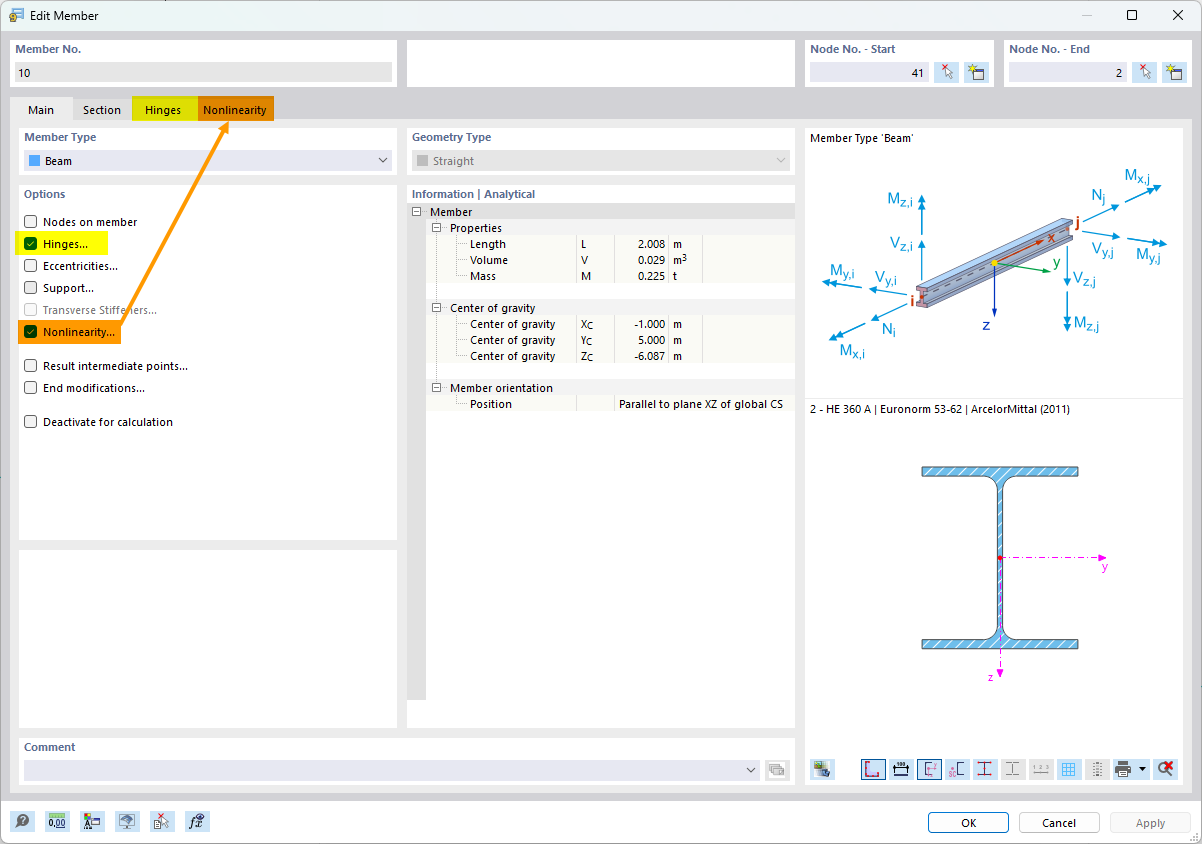This screenshot has height=844, width=1202.
Task: Open the Member Type dropdown
Action: point(382,159)
